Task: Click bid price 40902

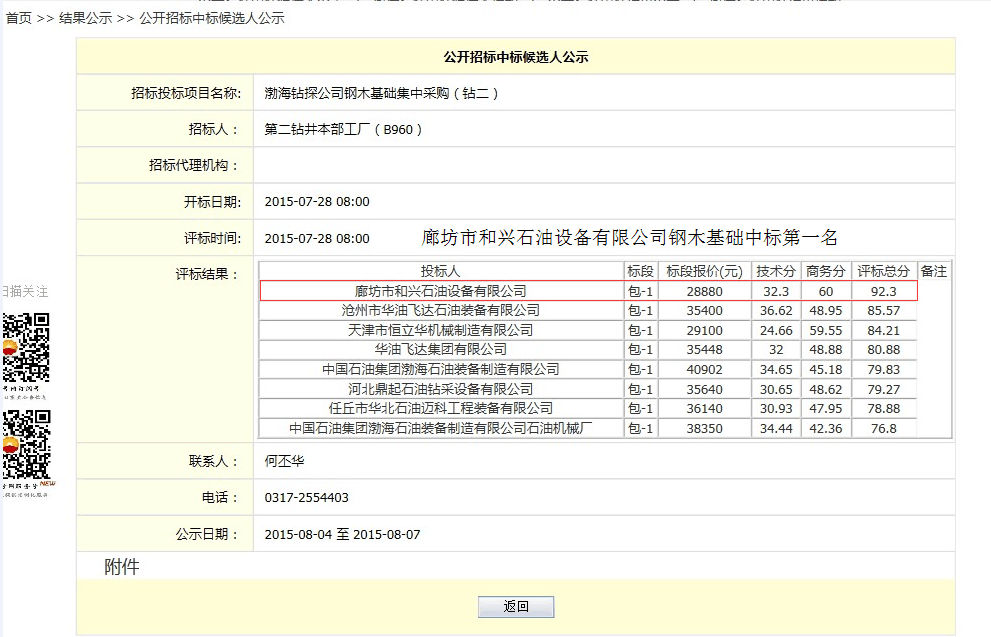Action: (x=705, y=370)
